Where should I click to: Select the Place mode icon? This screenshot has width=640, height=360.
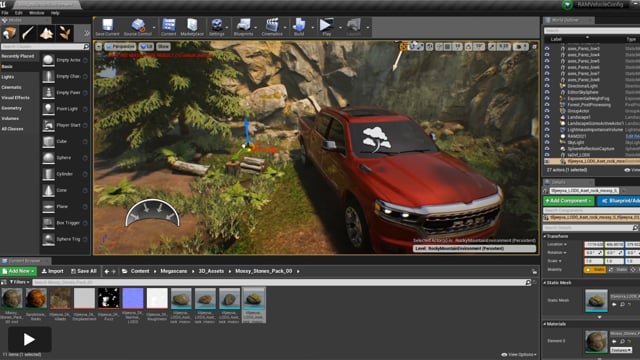point(9,33)
